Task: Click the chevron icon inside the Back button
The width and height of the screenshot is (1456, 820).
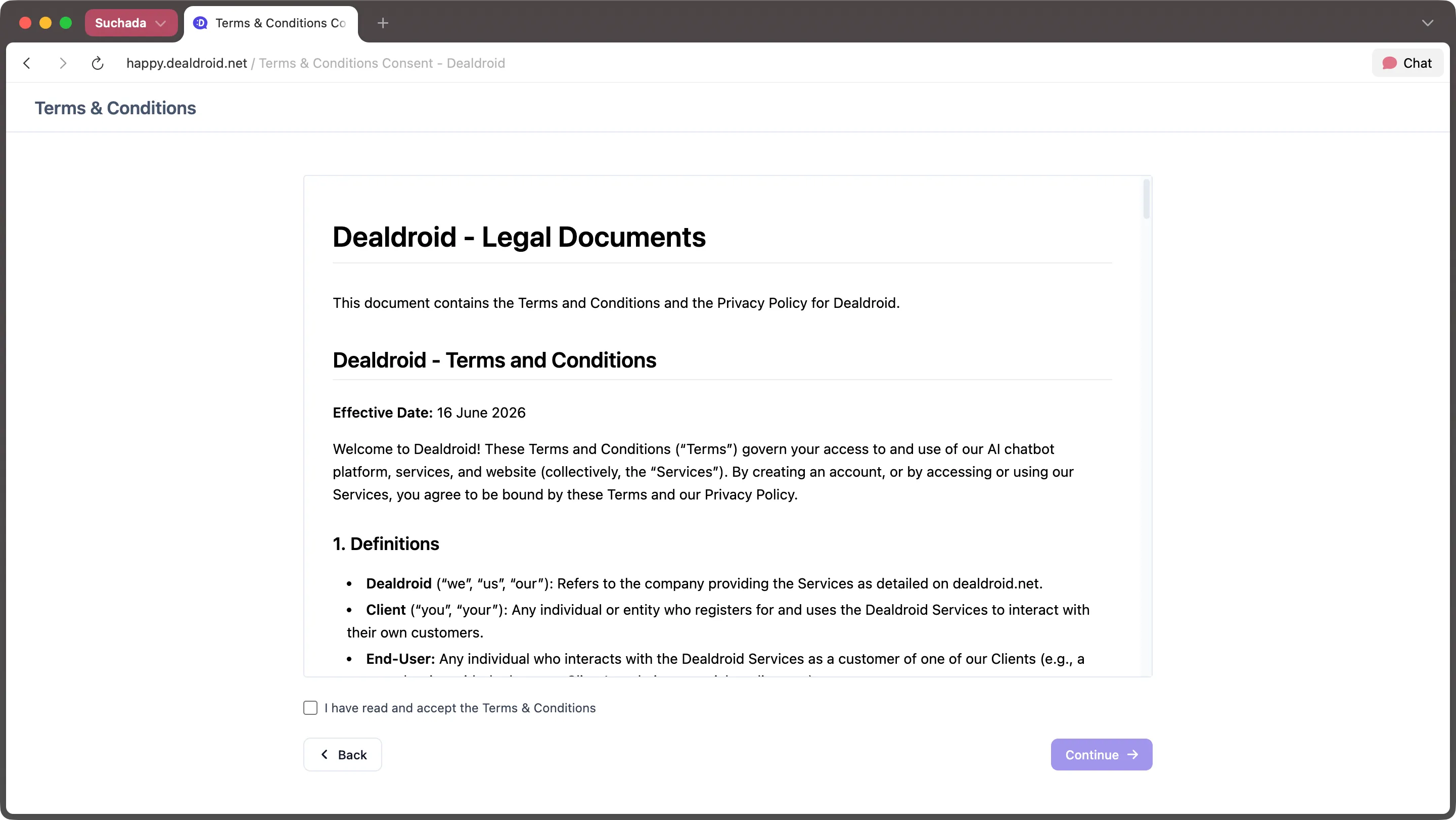Action: click(324, 754)
